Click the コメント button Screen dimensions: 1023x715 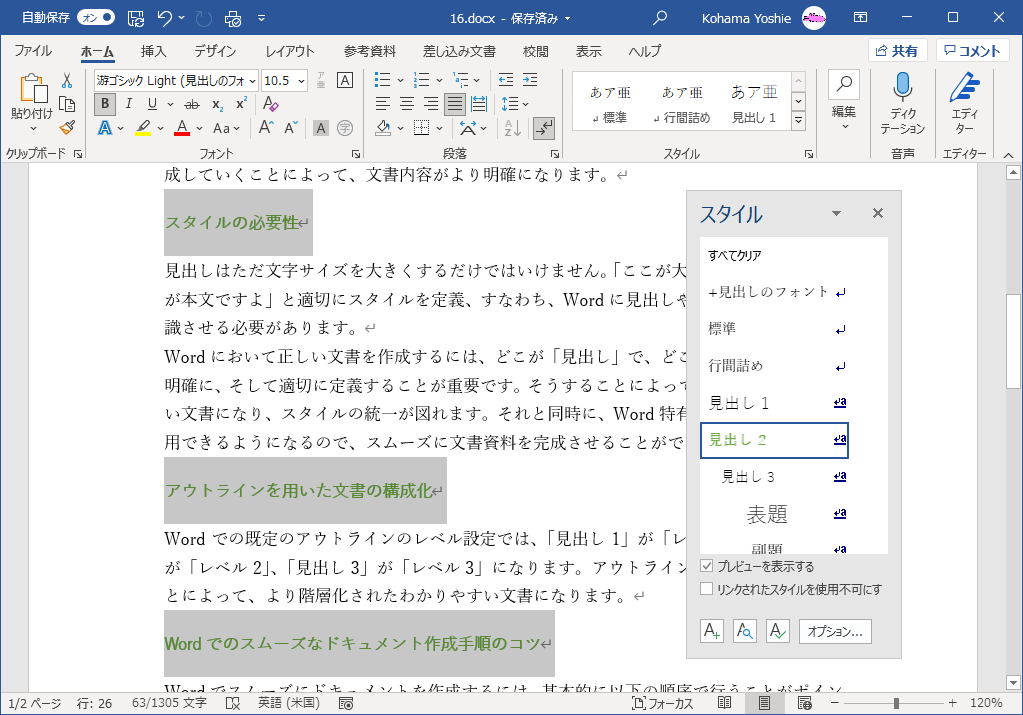[x=972, y=51]
